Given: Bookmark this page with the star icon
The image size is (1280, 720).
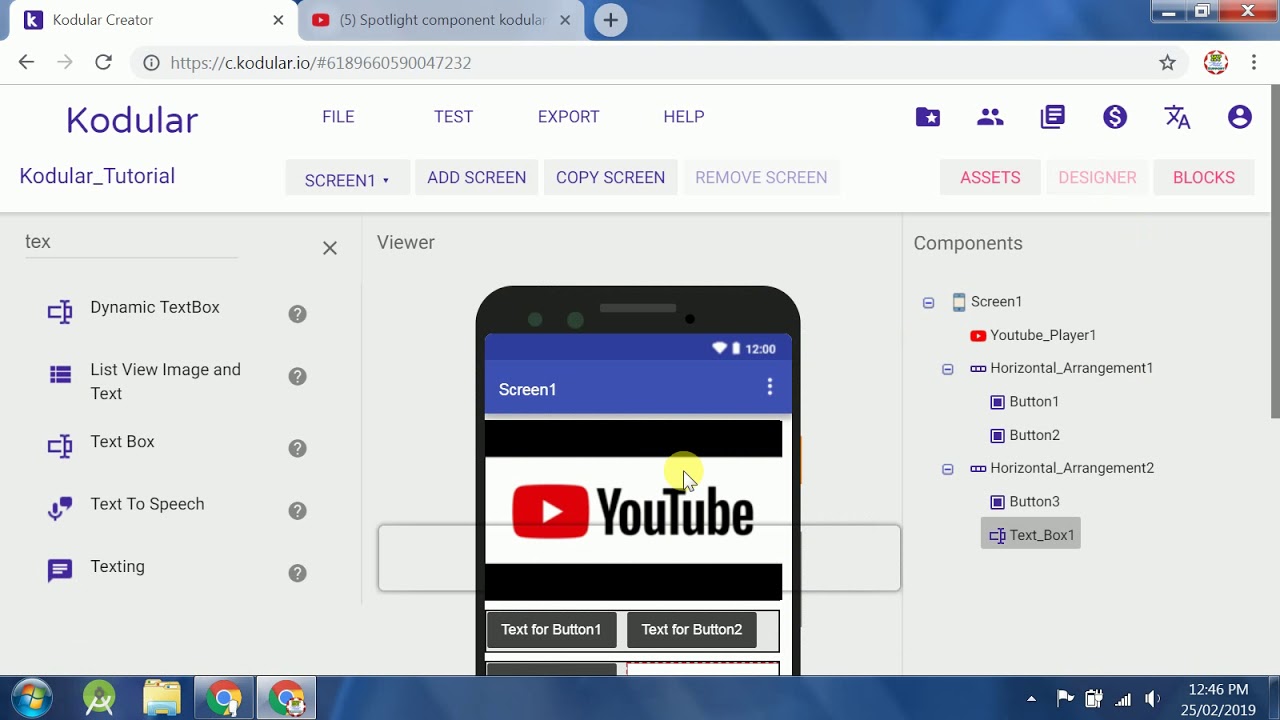Looking at the screenshot, I should [x=1167, y=63].
